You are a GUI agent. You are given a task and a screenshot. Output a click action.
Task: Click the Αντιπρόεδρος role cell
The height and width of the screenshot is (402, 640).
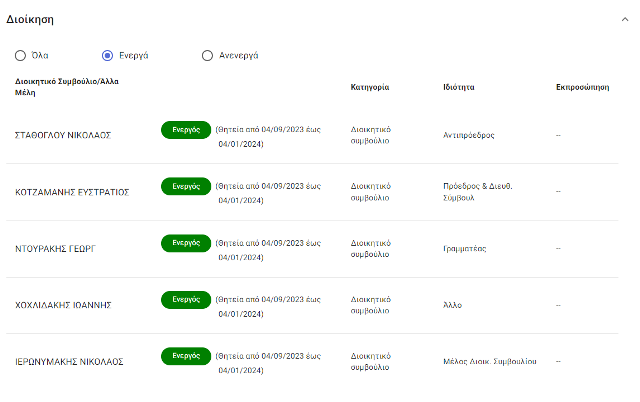point(469,135)
